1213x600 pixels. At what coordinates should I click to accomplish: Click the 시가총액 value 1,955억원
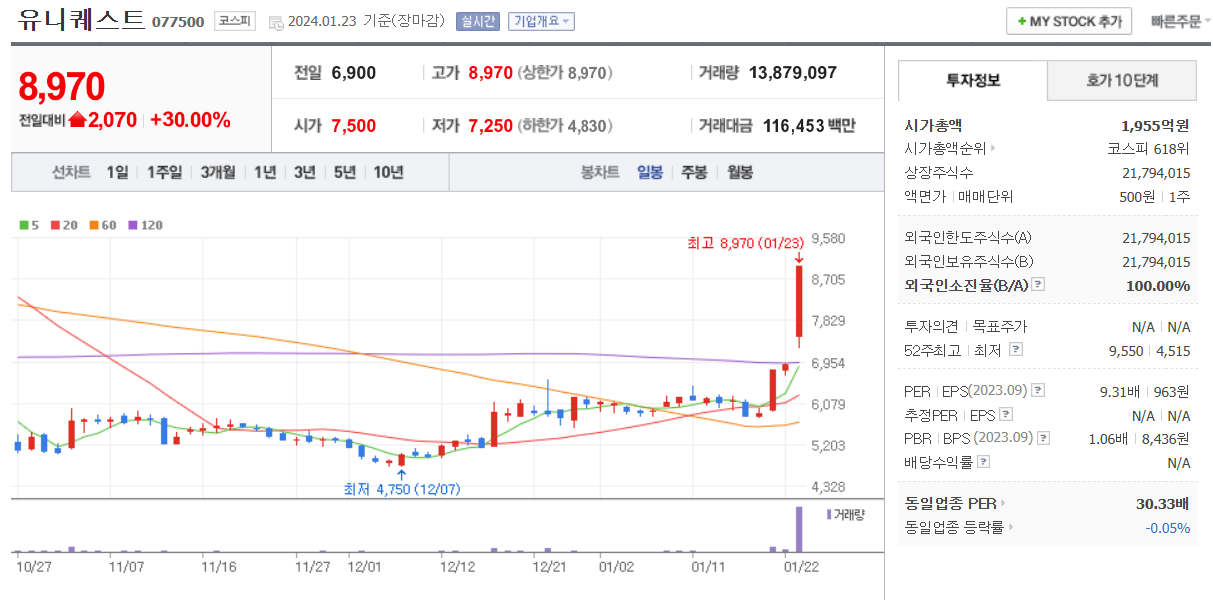[x=1156, y=125]
